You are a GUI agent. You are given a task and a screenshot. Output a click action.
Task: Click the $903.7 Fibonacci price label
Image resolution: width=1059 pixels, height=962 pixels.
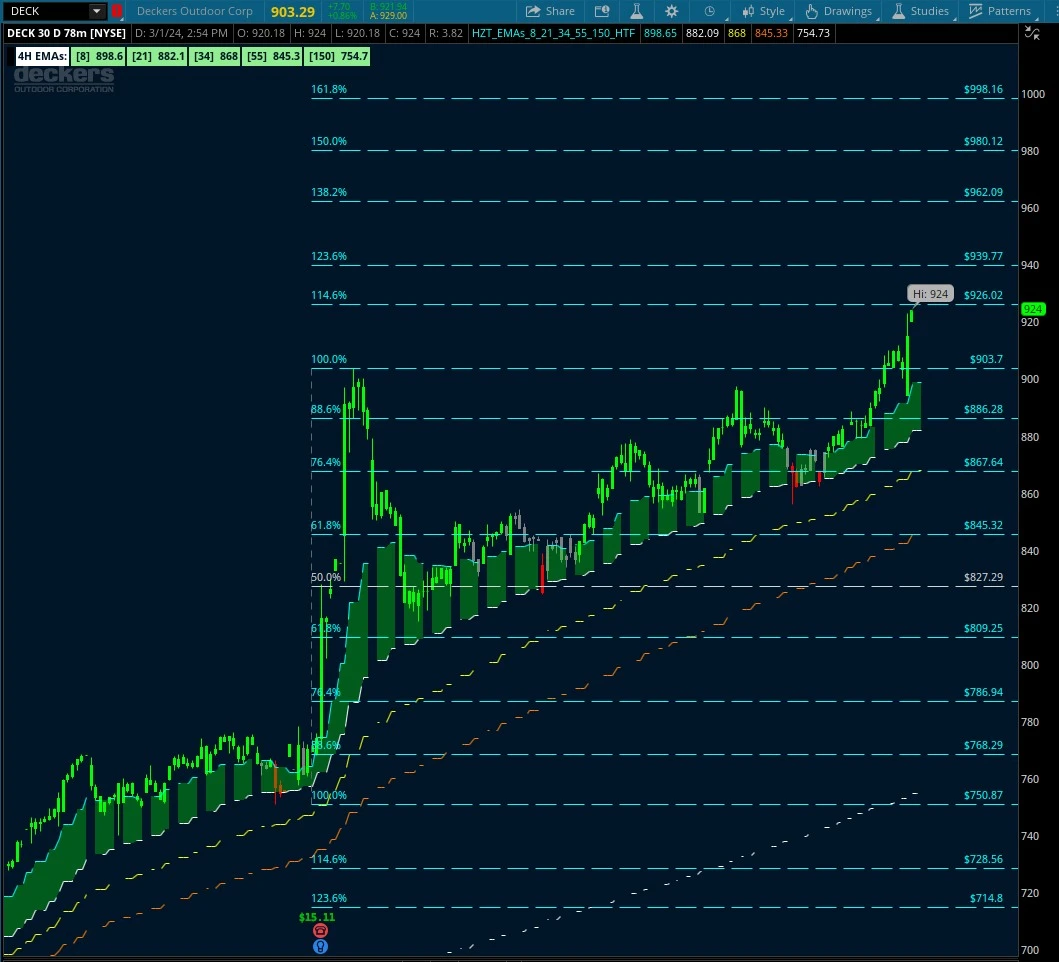[x=986, y=359]
